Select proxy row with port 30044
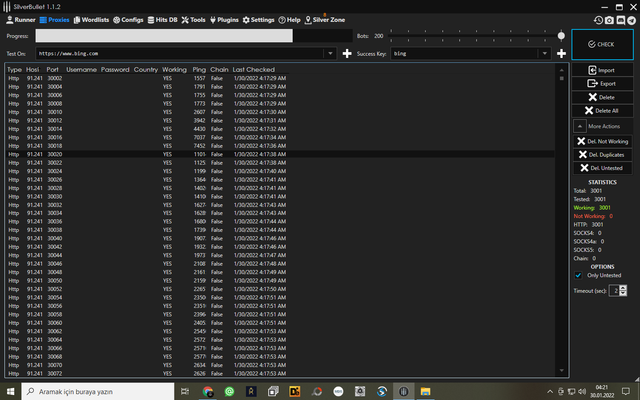 tap(280, 256)
